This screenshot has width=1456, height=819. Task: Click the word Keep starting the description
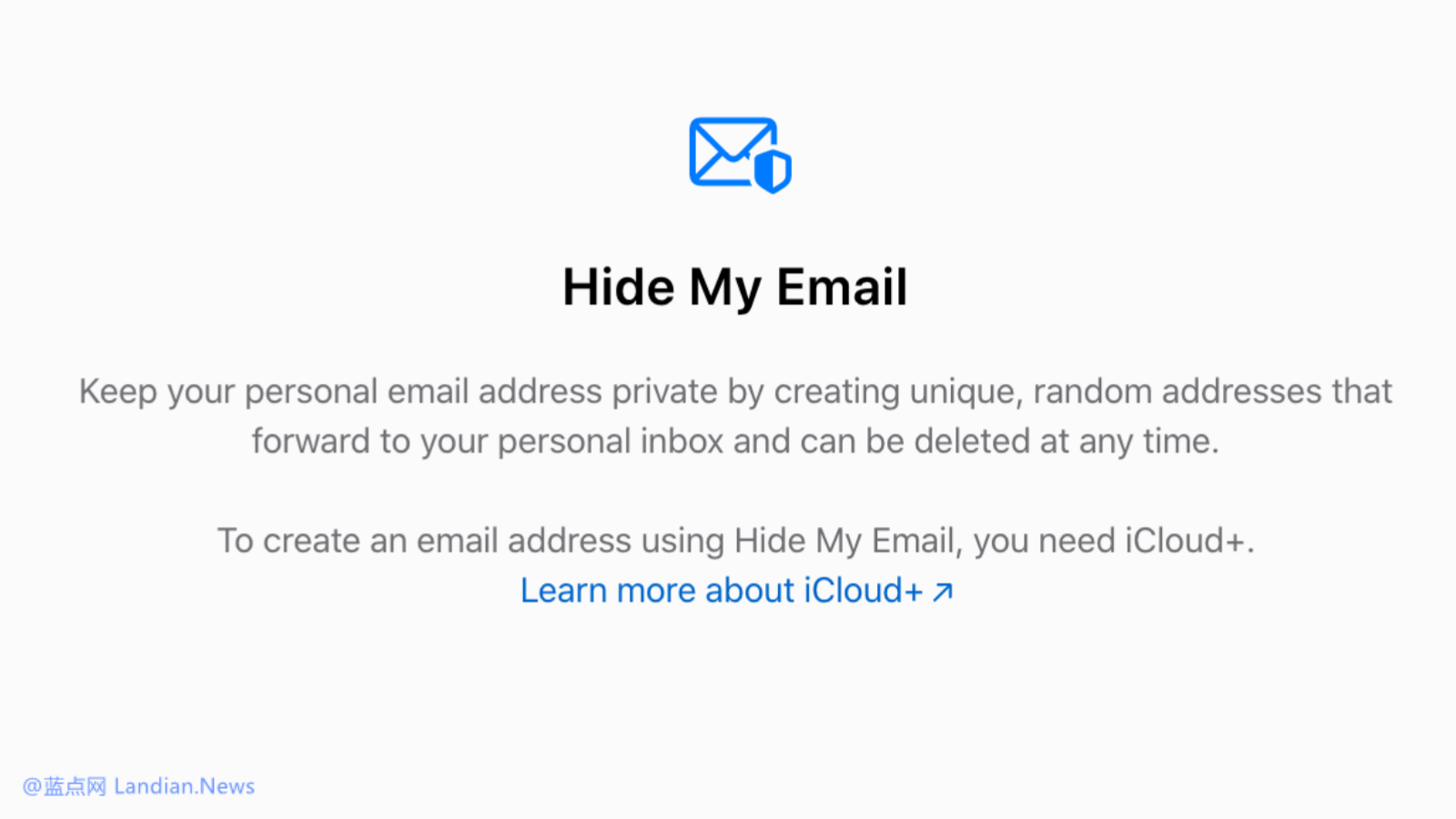[x=117, y=392]
